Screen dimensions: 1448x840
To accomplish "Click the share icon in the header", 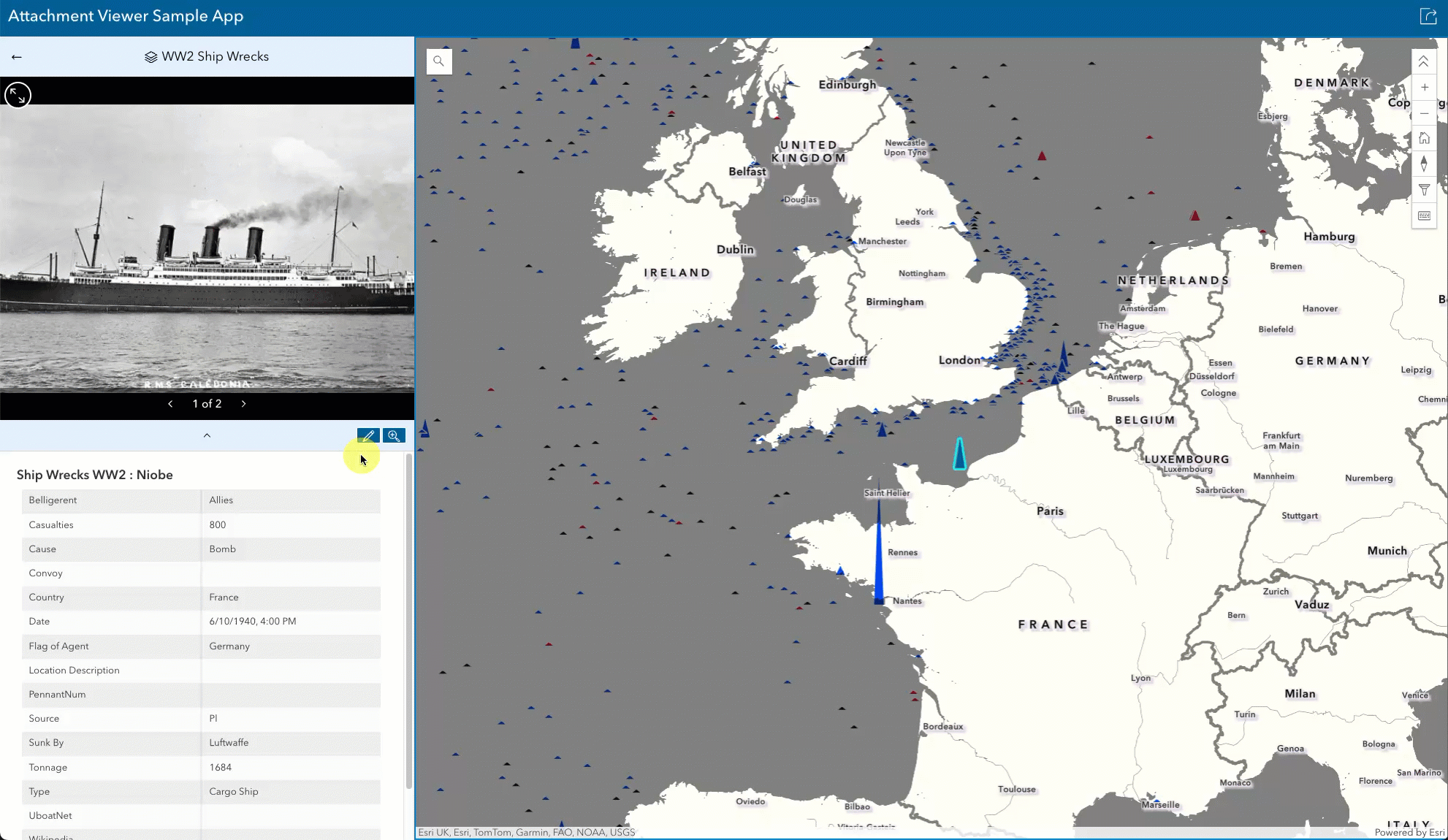I will [x=1429, y=16].
